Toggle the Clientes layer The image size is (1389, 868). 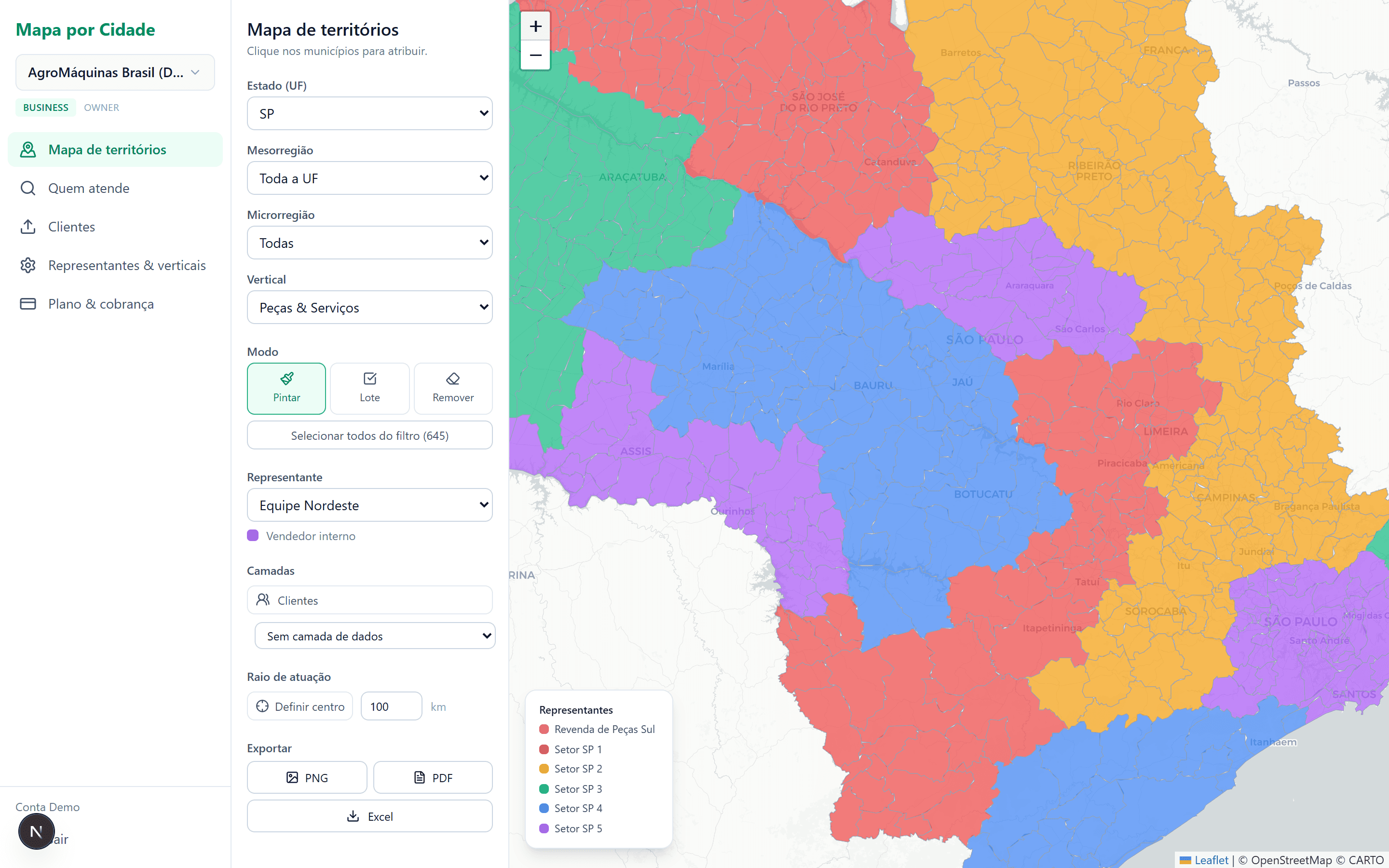click(x=369, y=600)
